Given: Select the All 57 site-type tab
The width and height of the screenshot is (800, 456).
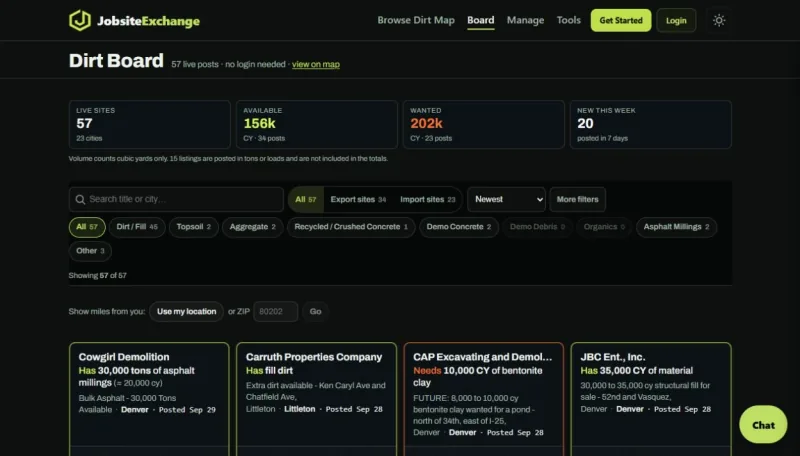Looking at the screenshot, I should coord(306,199).
